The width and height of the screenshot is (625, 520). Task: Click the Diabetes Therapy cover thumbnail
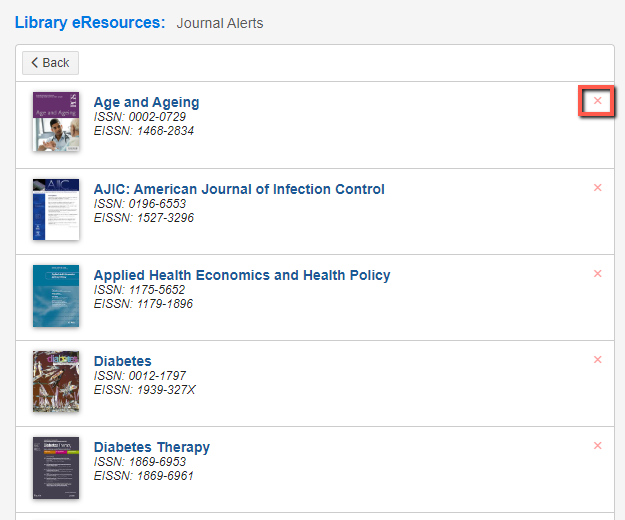coord(56,468)
